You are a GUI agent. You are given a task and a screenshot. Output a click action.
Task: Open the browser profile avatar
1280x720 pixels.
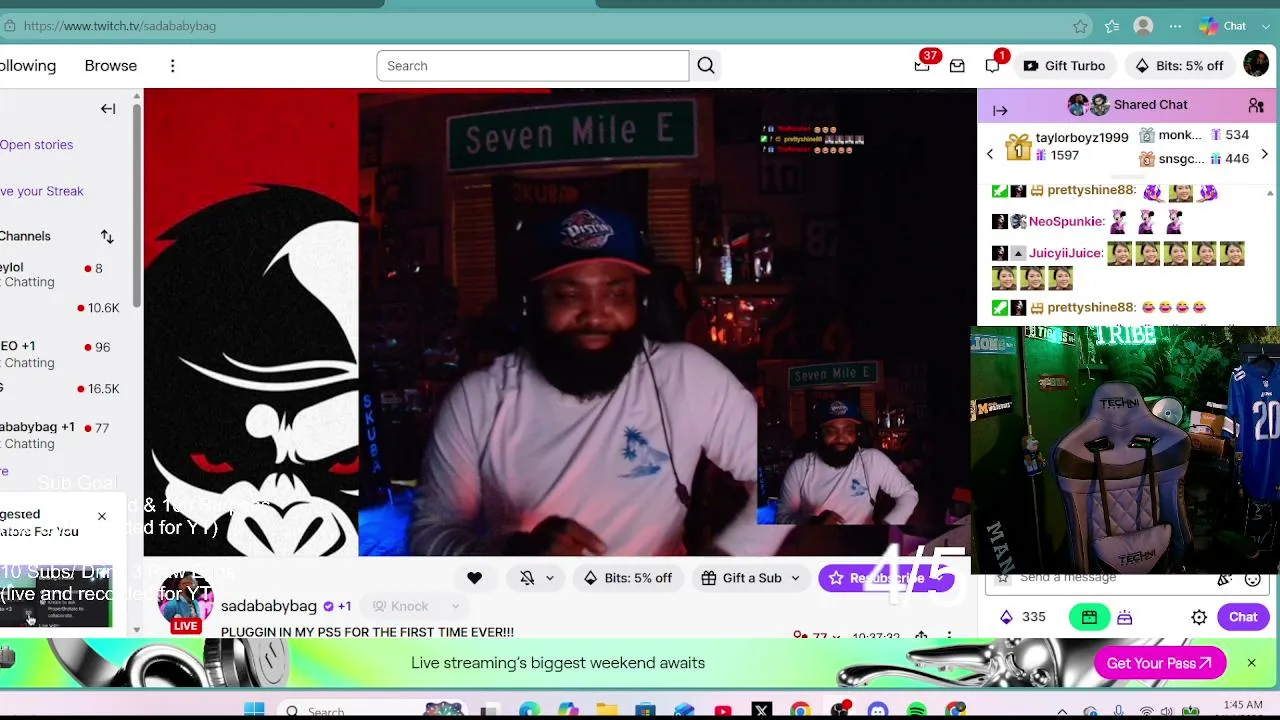click(1143, 26)
